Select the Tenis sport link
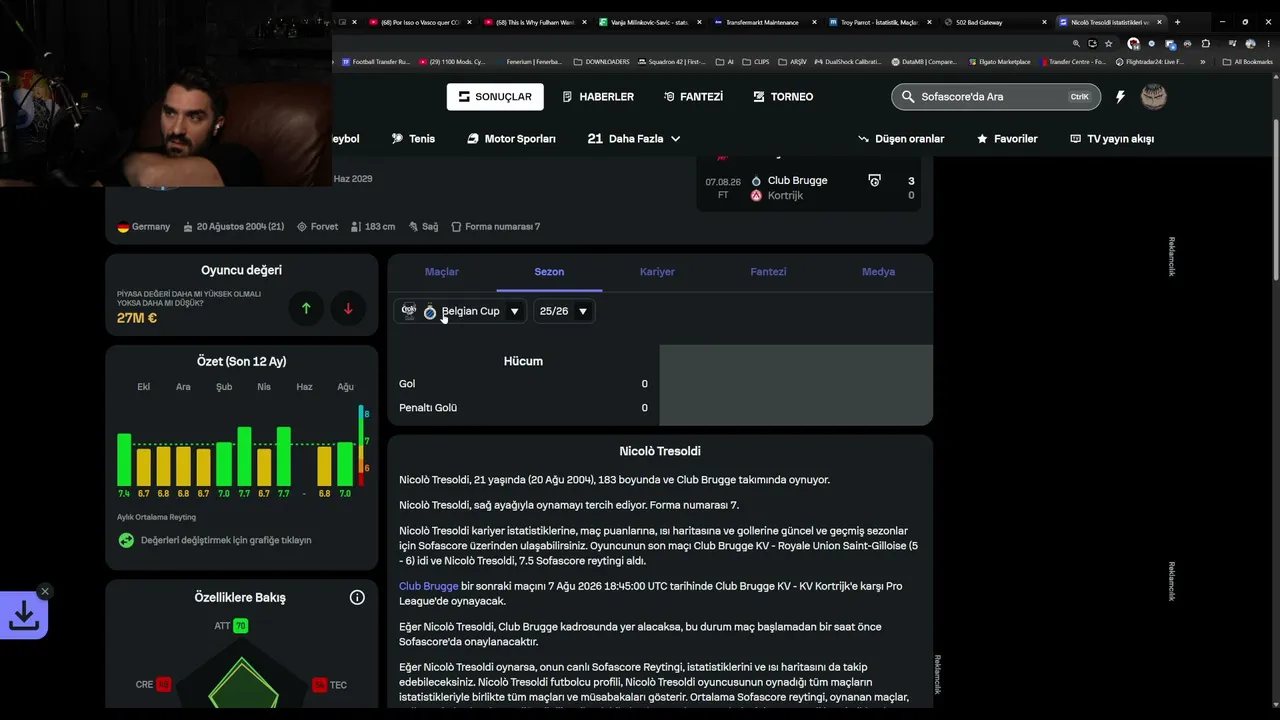 coord(413,139)
